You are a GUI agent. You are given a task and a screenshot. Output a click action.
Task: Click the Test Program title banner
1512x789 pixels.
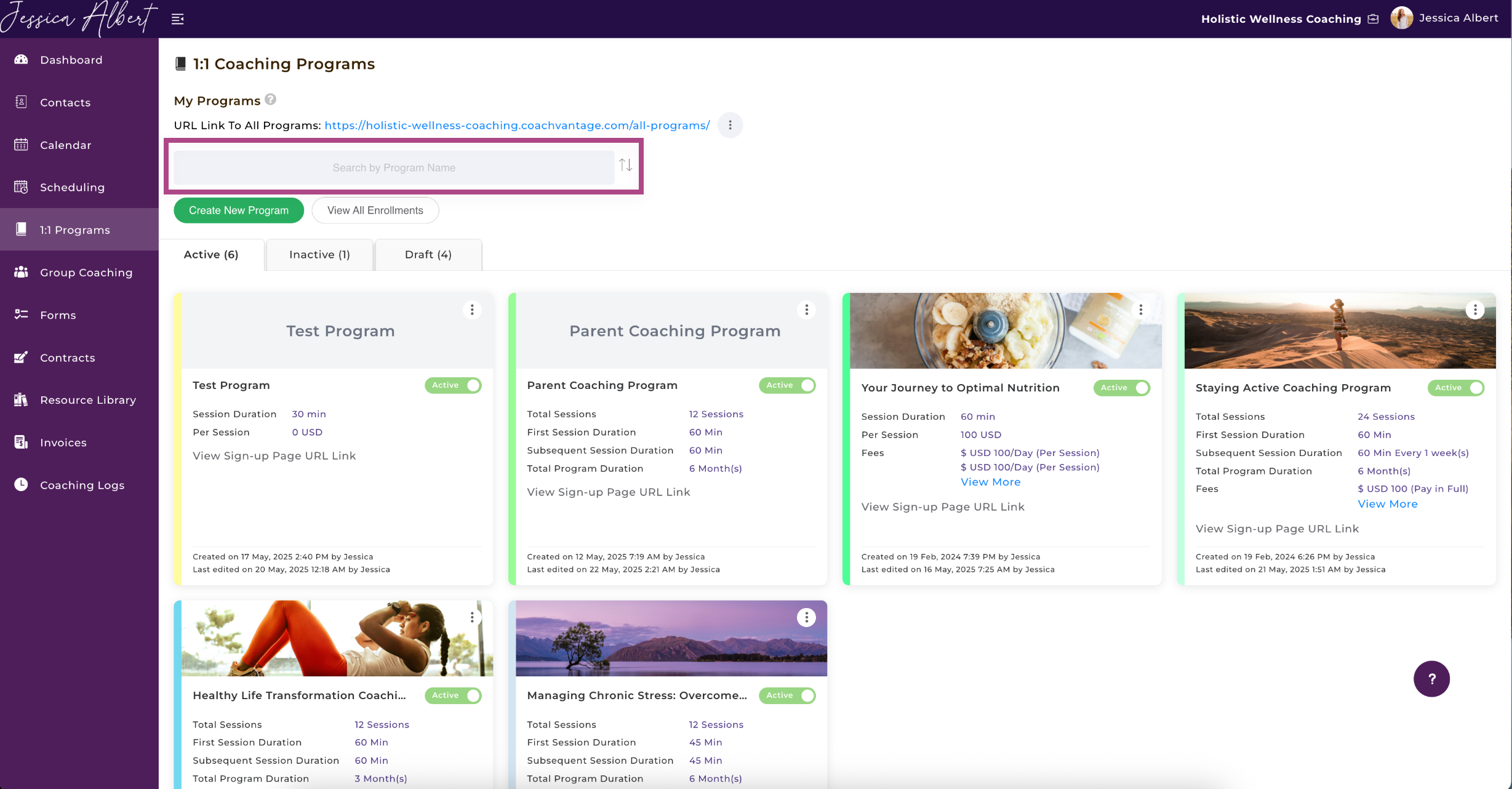337,330
